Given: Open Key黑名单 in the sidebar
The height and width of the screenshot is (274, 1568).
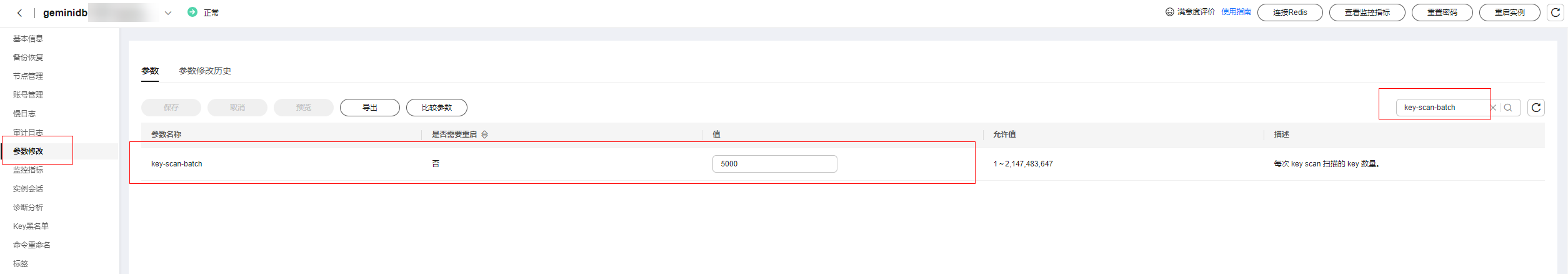Looking at the screenshot, I should [31, 226].
